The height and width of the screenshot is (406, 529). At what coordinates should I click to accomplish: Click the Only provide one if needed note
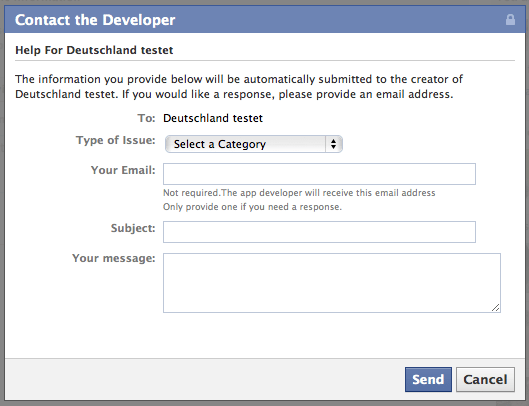coord(252,207)
